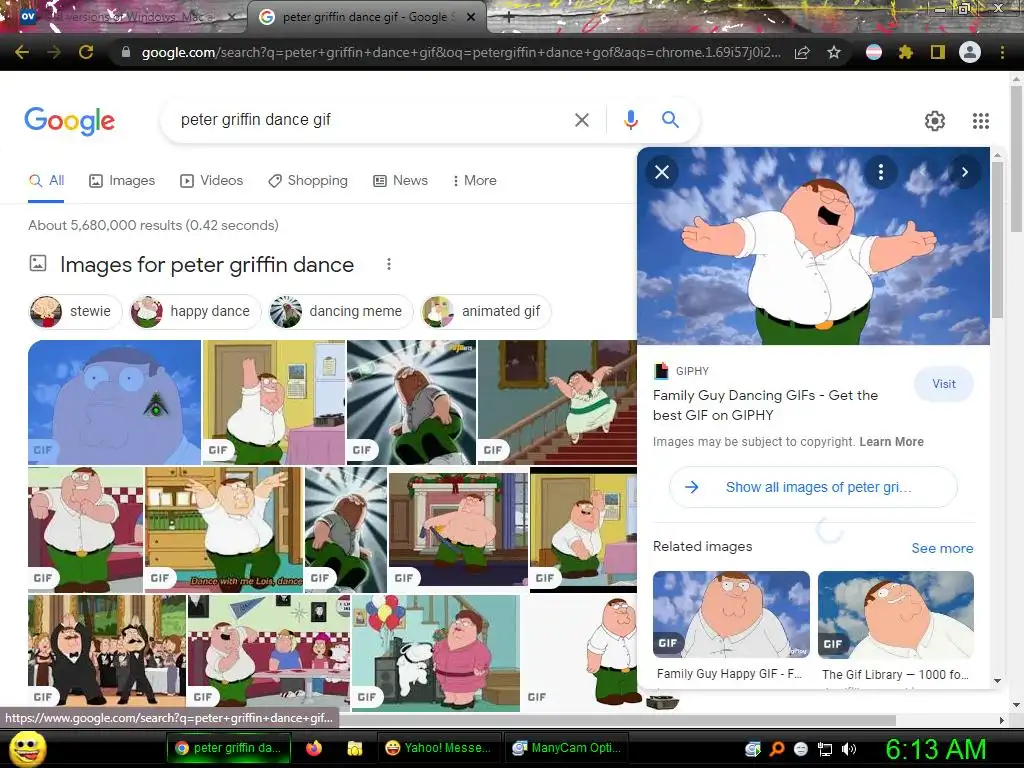Click in the search input field
This screenshot has height=768, width=1024.
[372, 120]
